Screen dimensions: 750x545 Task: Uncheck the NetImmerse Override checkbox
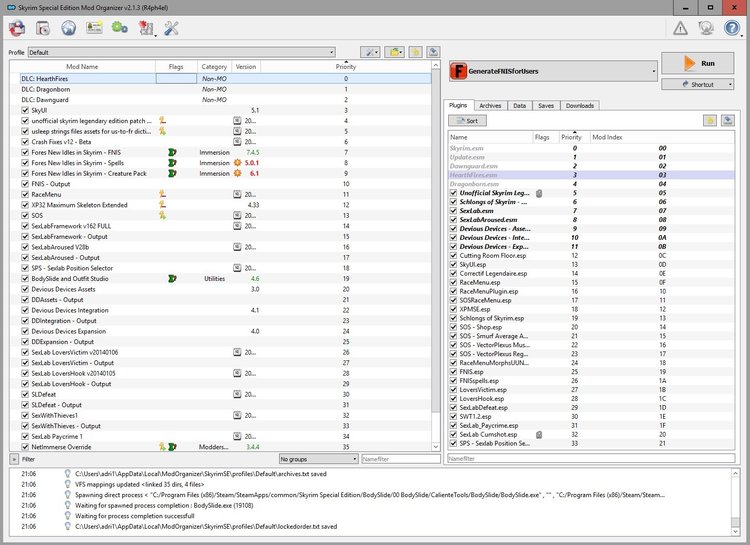click(x=25, y=447)
